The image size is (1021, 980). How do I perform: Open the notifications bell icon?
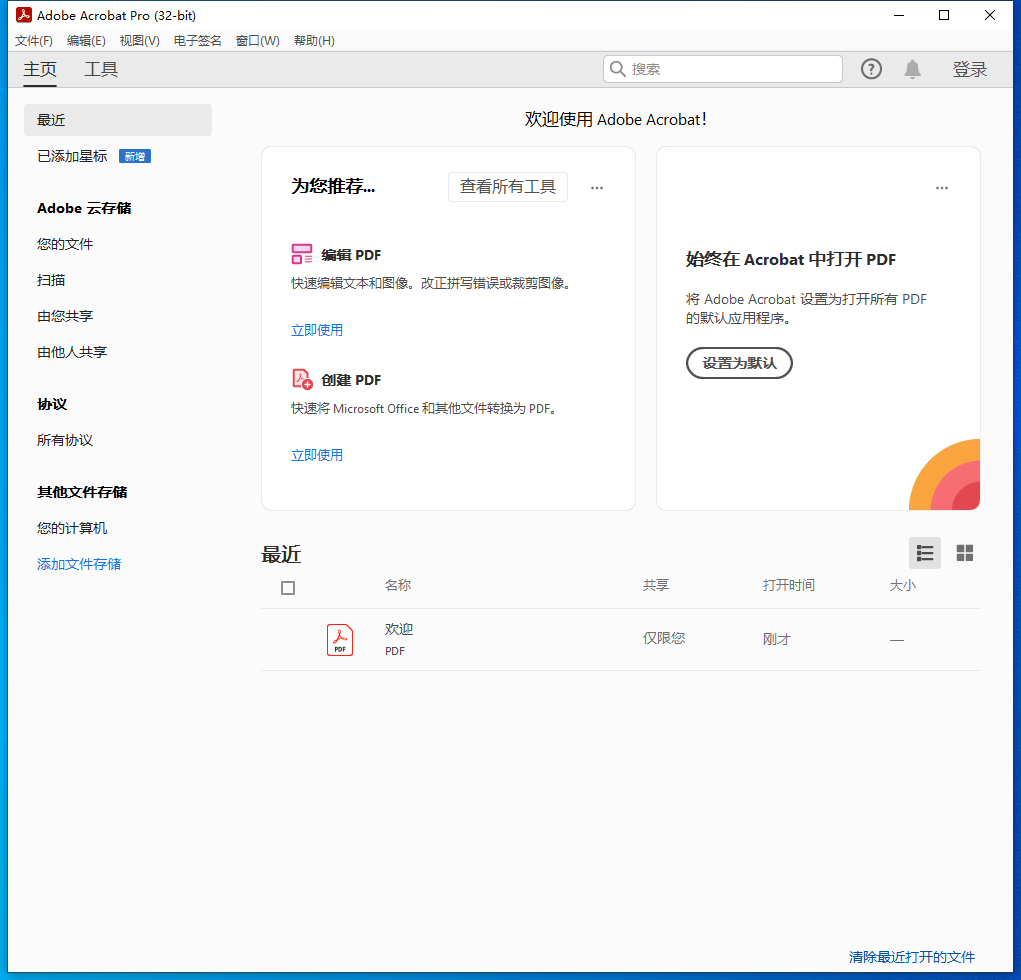pyautogui.click(x=912, y=69)
